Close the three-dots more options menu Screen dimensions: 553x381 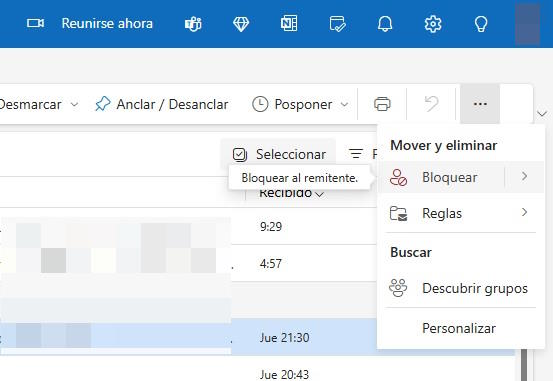coord(480,104)
